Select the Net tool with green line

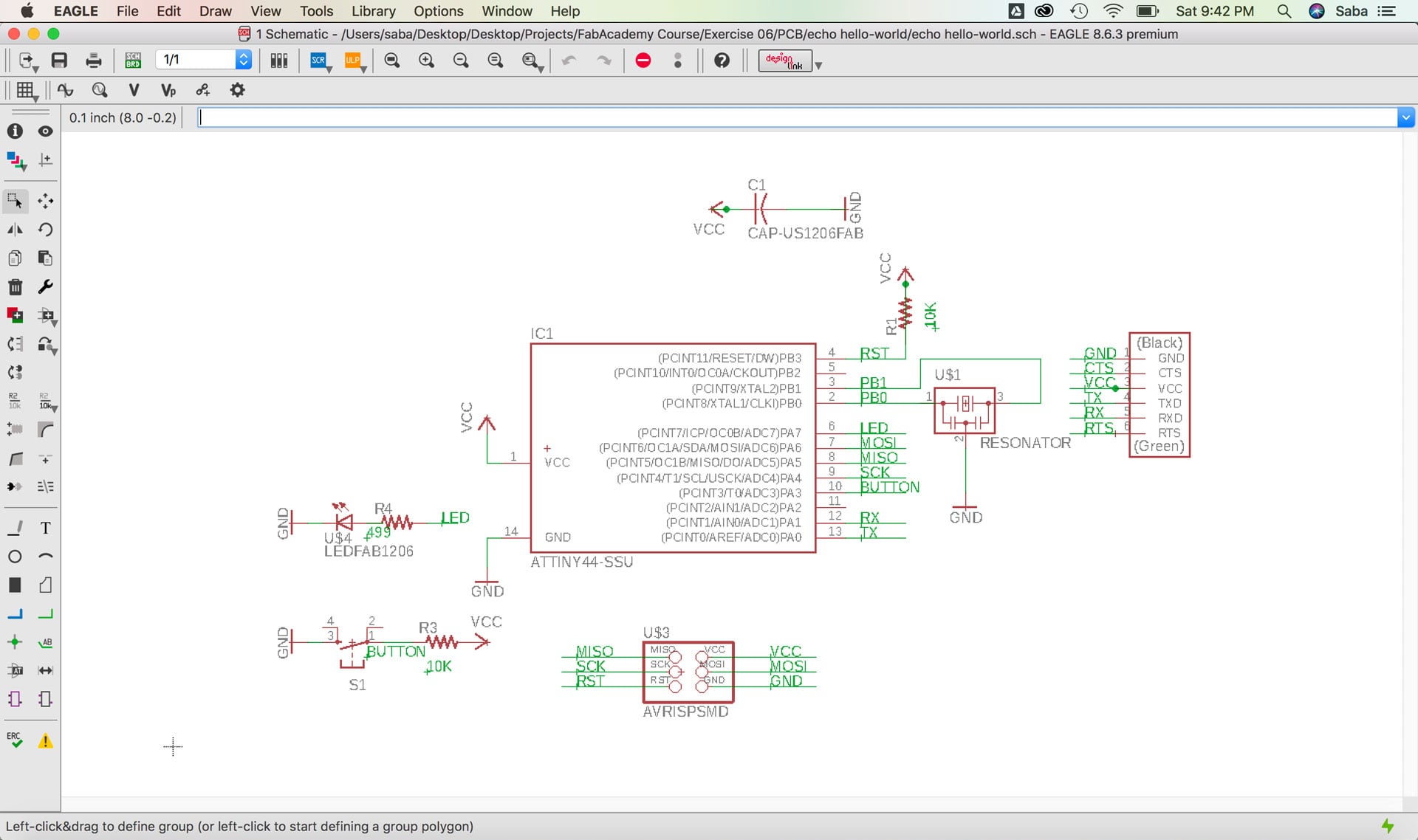pos(45,614)
